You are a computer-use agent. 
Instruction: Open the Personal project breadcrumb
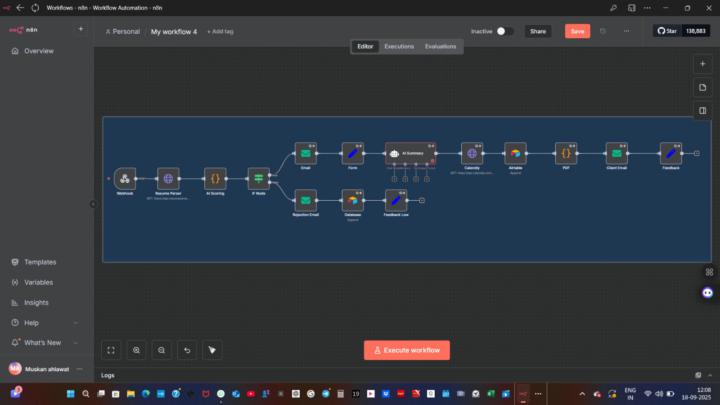click(123, 32)
